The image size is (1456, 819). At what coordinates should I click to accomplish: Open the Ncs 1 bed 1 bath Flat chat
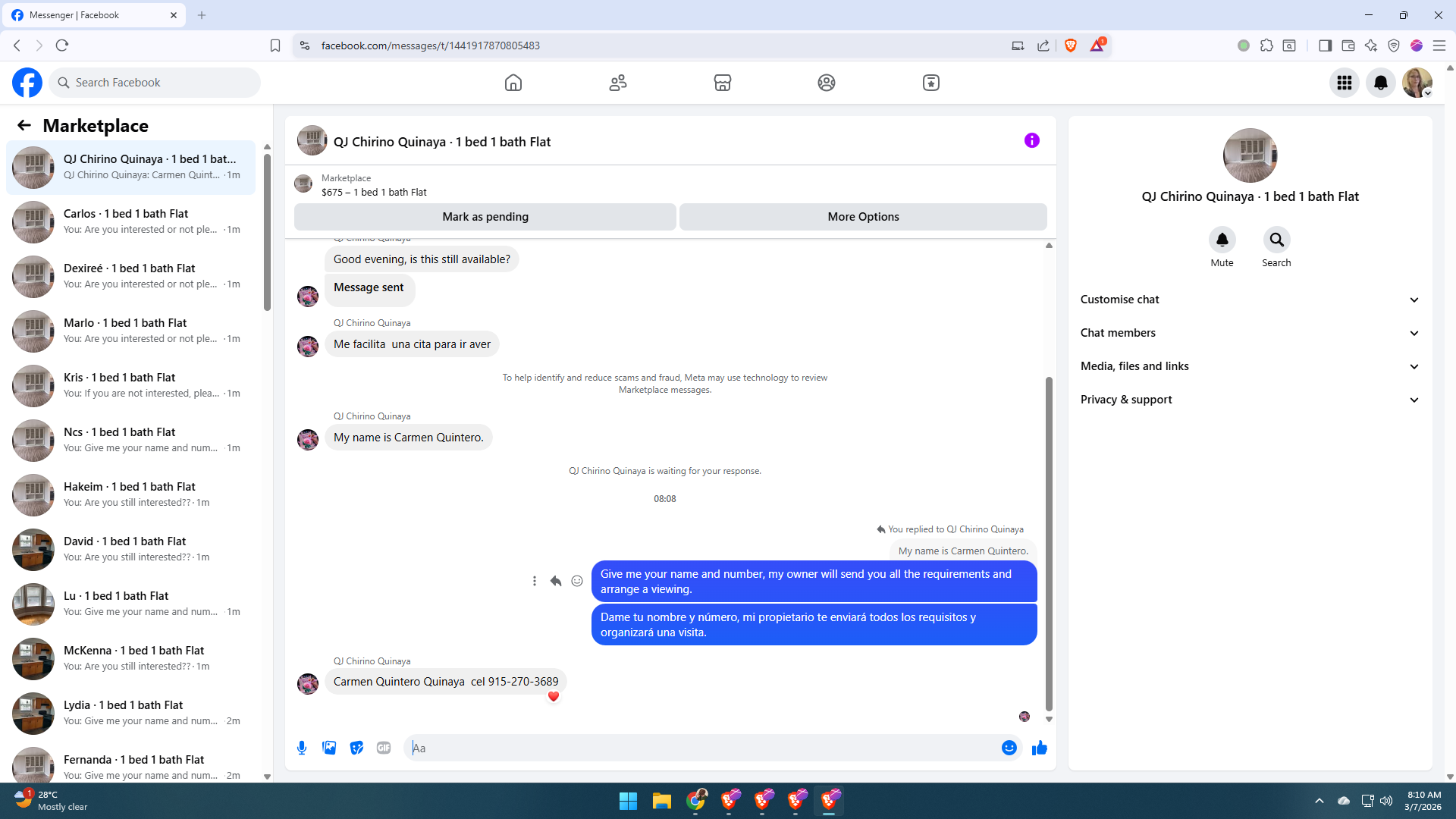point(131,440)
